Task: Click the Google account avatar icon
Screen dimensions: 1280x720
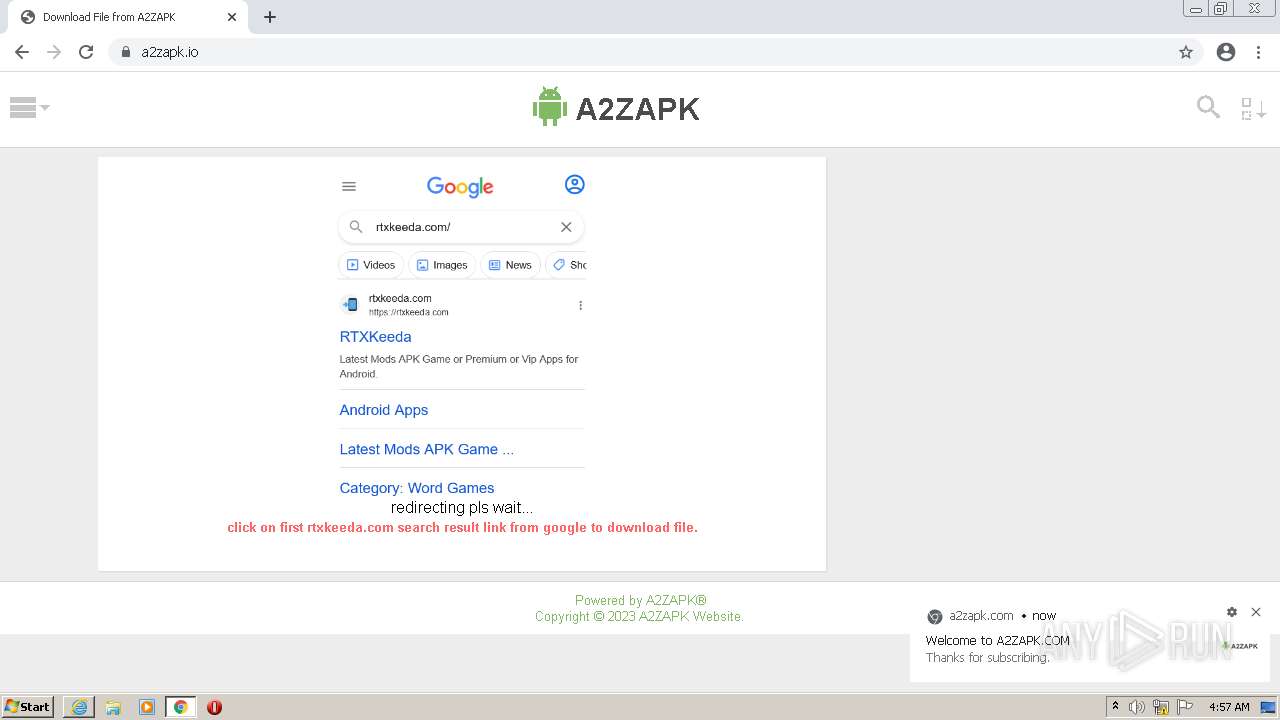Action: click(x=574, y=185)
